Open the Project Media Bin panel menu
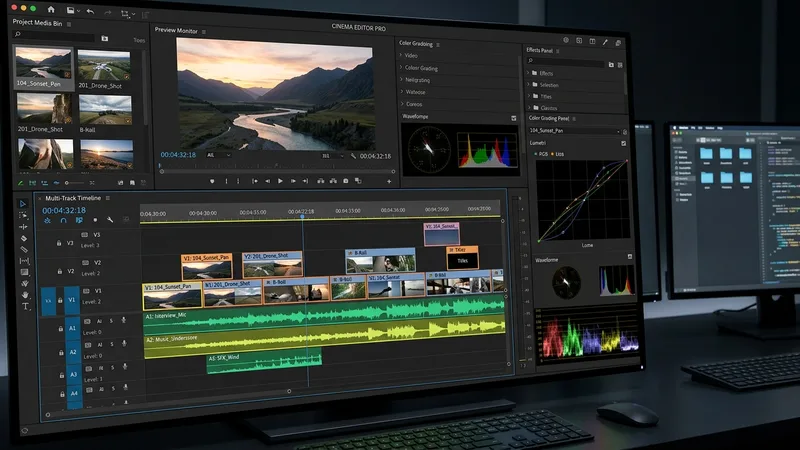This screenshot has height=450, width=800. point(69,24)
